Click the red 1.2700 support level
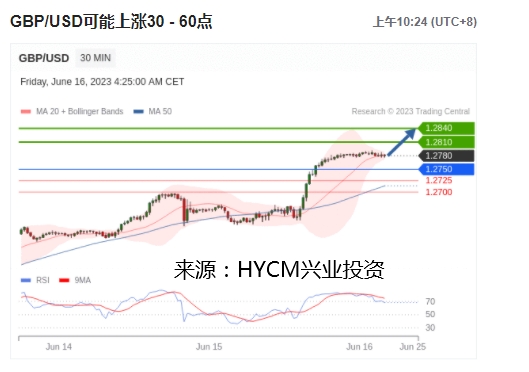The width and height of the screenshot is (529, 372). (439, 192)
